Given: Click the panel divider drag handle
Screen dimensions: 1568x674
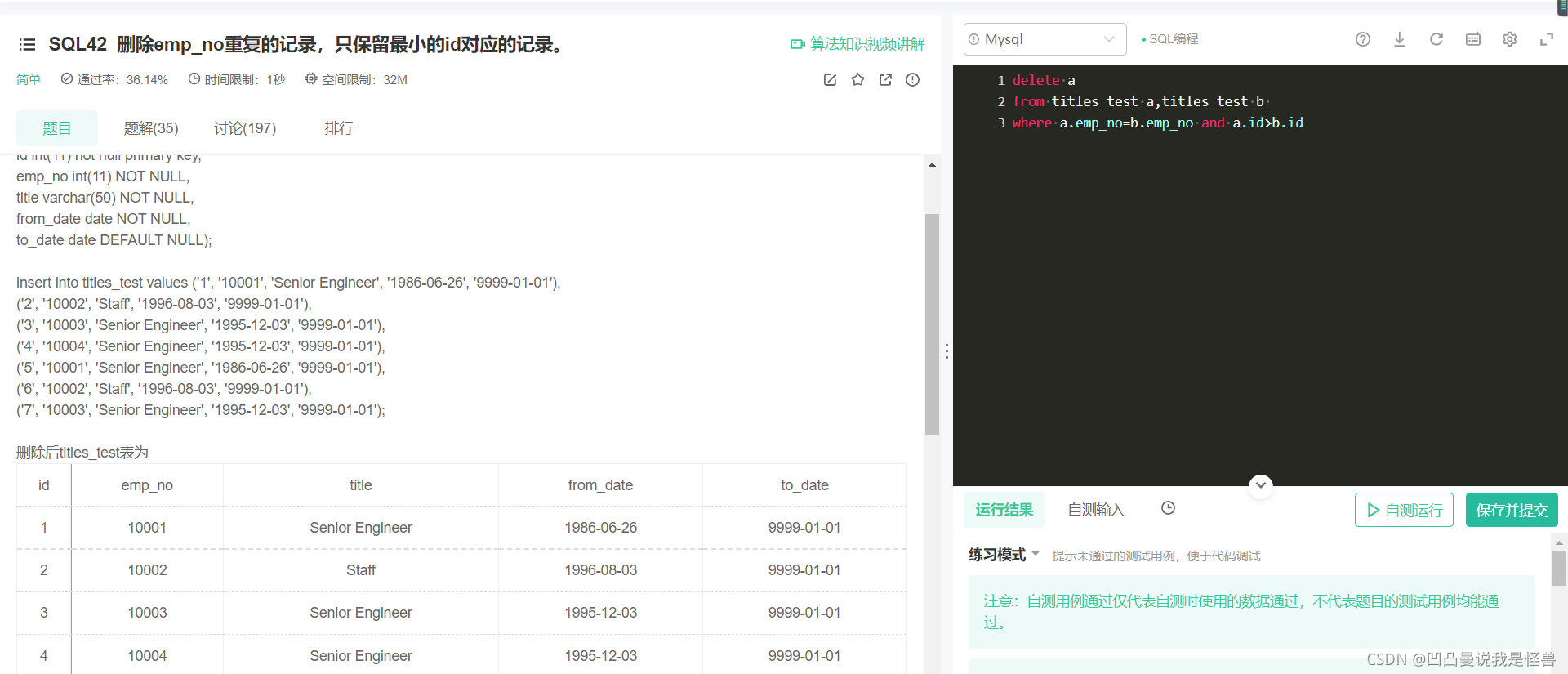Looking at the screenshot, I should (947, 351).
